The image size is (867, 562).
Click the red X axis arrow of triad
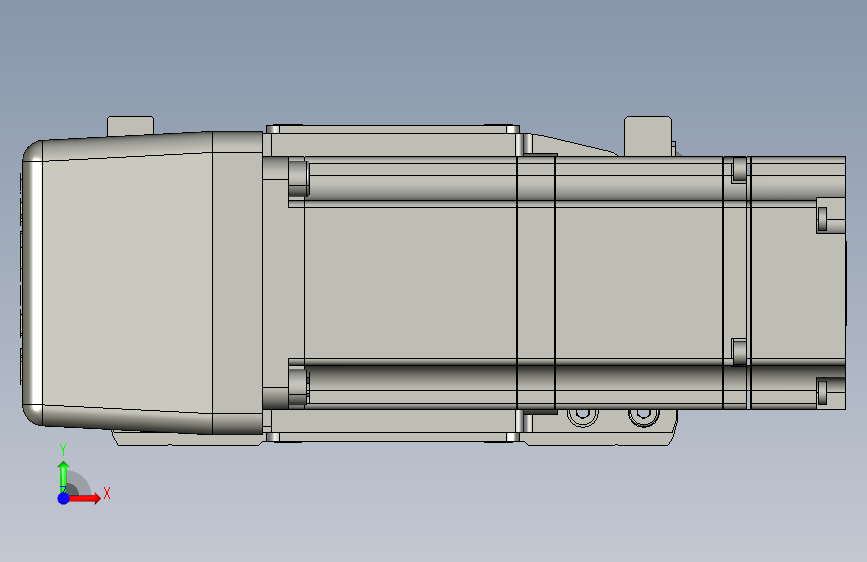click(x=84, y=498)
